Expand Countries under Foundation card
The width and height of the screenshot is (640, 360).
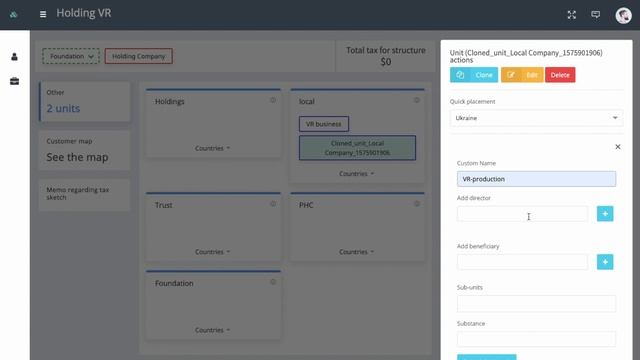click(212, 330)
